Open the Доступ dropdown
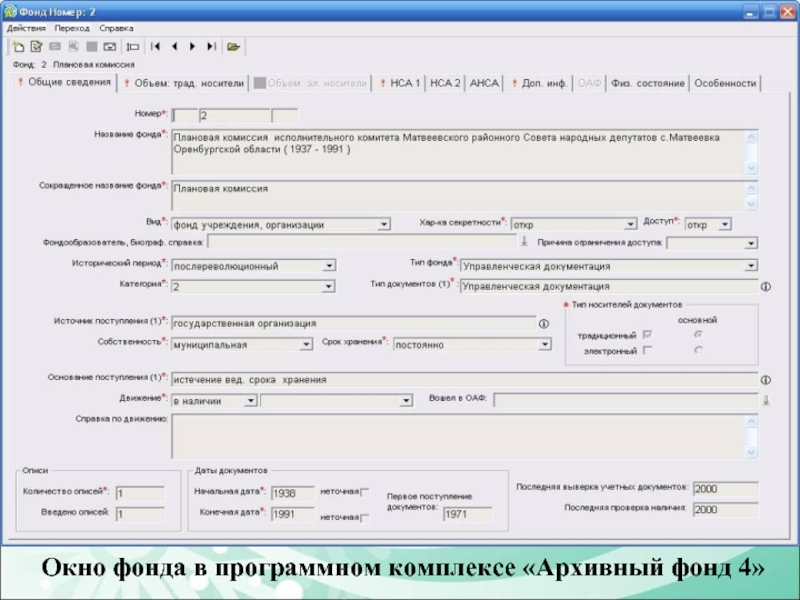 [x=724, y=224]
